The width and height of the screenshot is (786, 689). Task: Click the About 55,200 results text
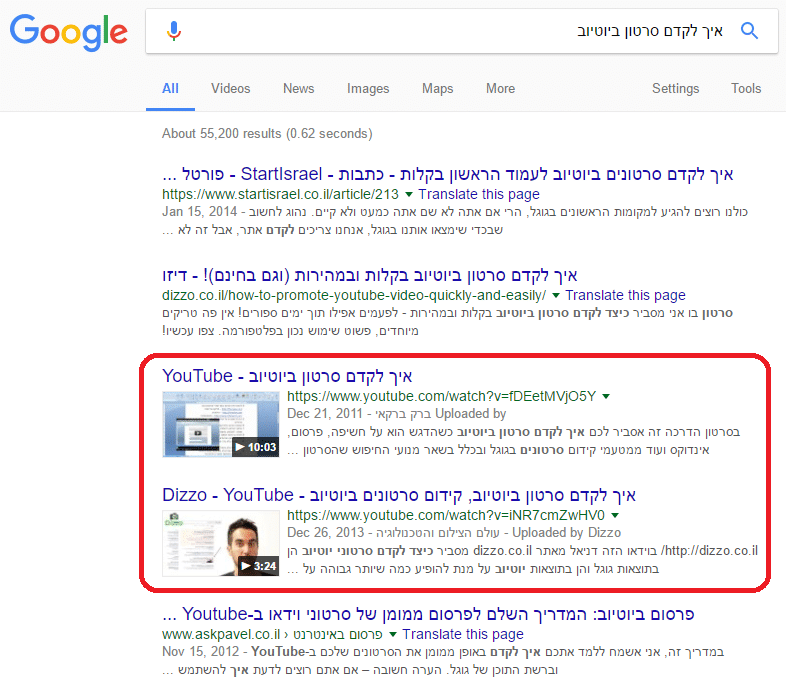267,133
